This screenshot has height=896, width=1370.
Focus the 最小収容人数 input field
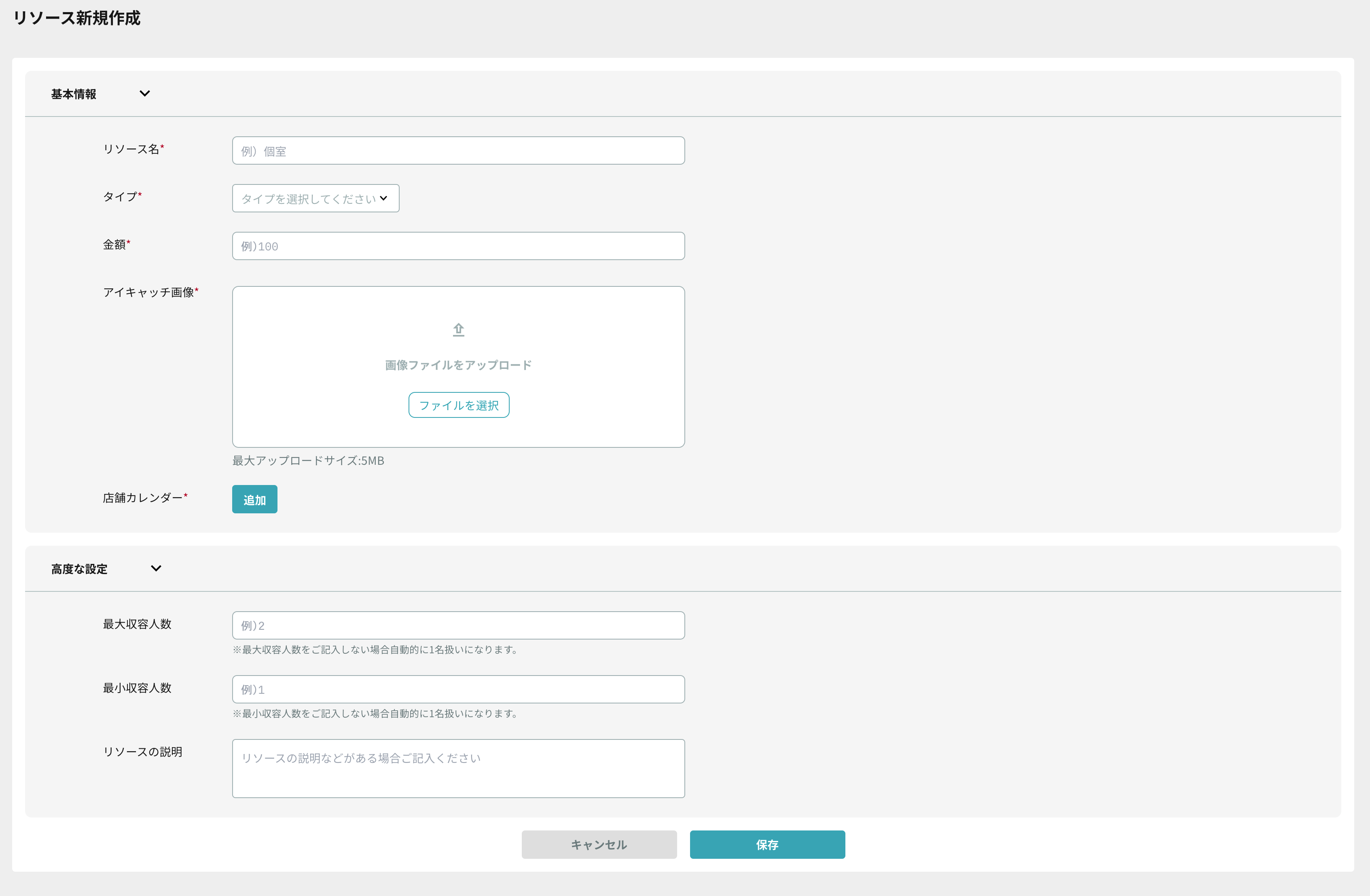point(458,689)
